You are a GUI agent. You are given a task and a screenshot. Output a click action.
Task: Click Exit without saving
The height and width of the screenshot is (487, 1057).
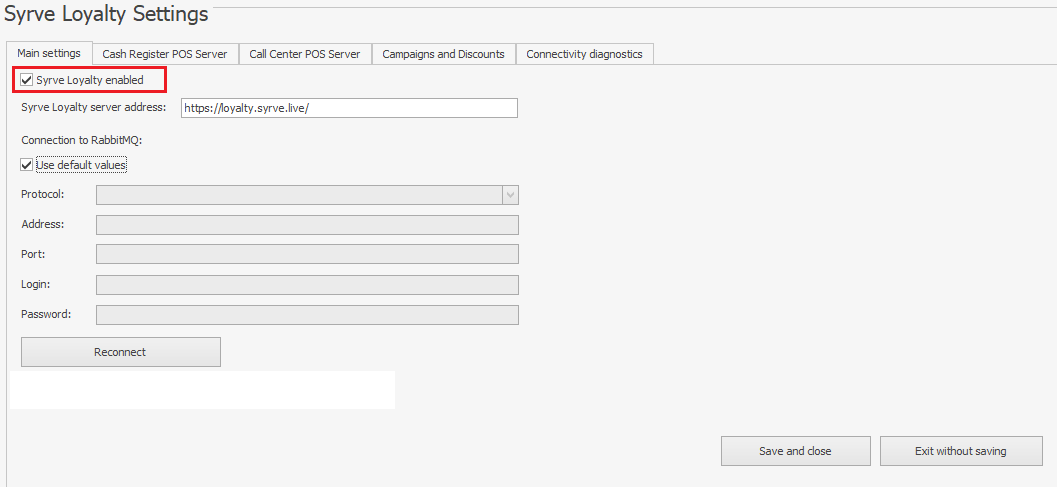(960, 451)
